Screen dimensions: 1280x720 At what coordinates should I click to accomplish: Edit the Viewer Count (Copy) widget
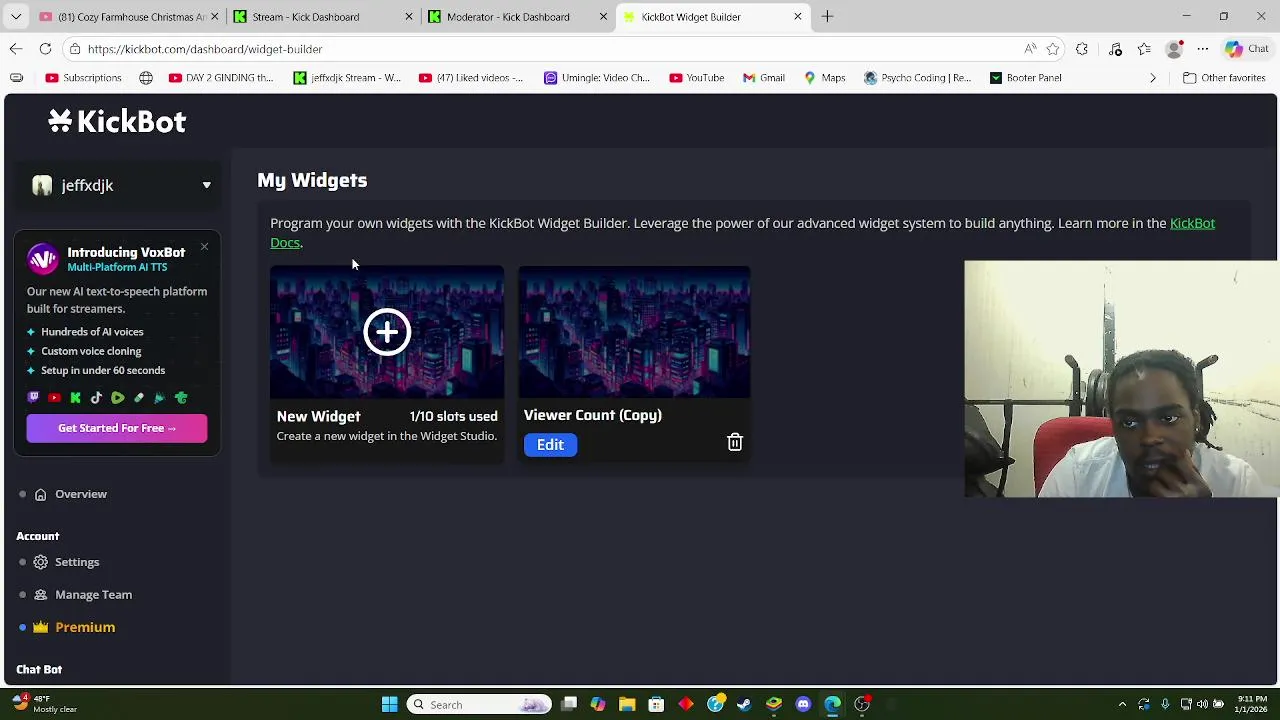pyautogui.click(x=550, y=445)
